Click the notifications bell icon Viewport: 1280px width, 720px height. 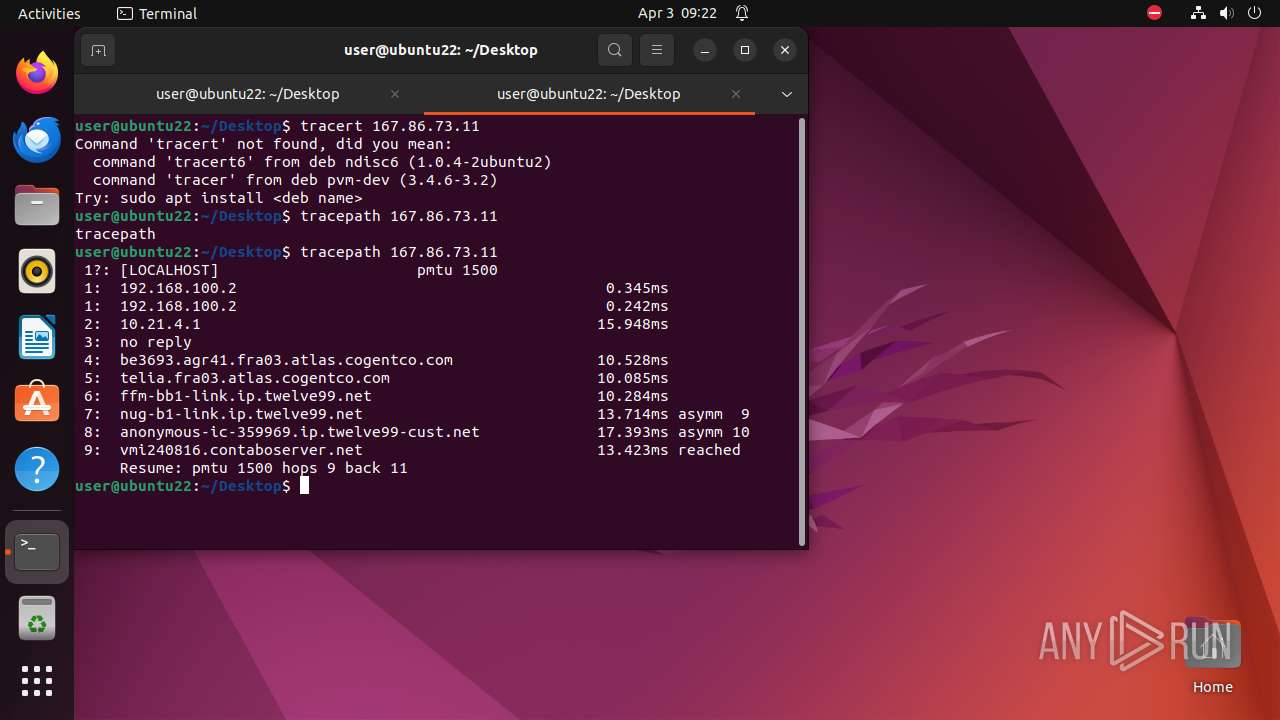742,13
